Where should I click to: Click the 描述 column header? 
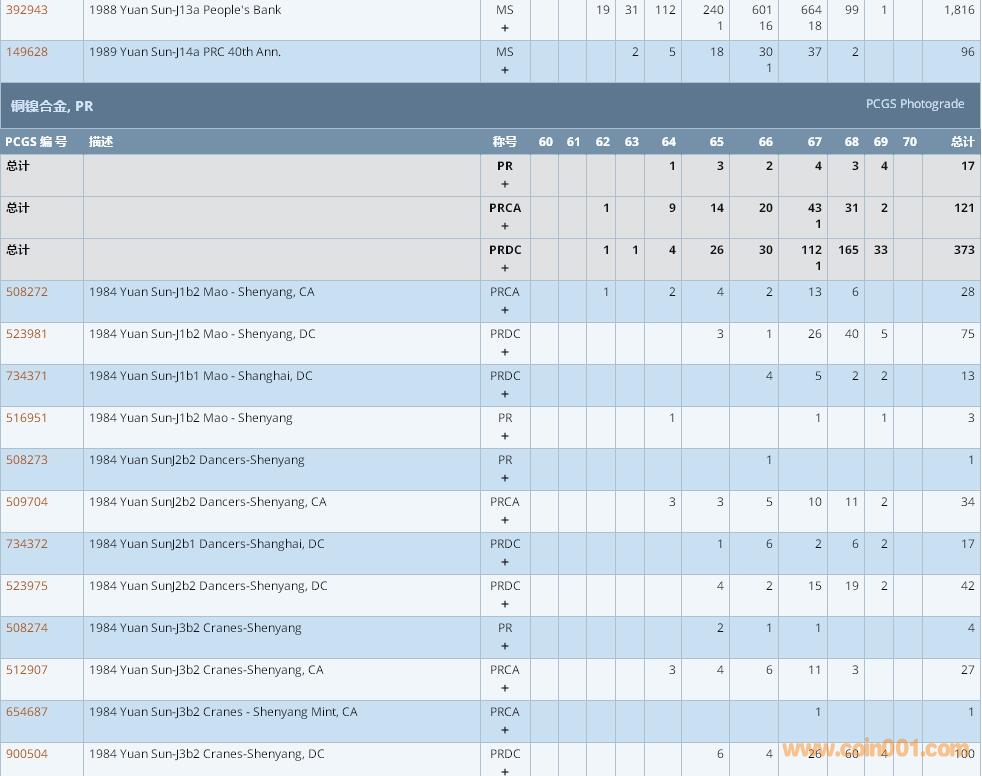point(101,142)
